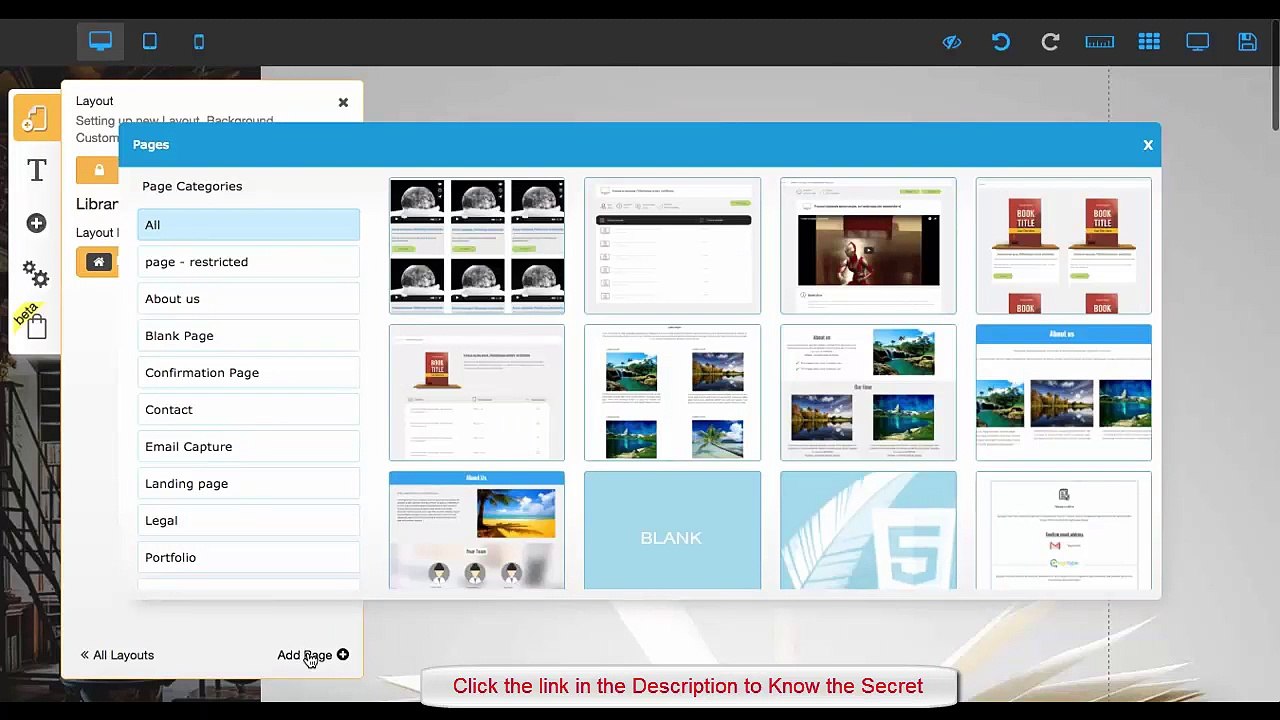The width and height of the screenshot is (1280, 720).
Task: Choose the beach About Us team template
Action: [477, 530]
